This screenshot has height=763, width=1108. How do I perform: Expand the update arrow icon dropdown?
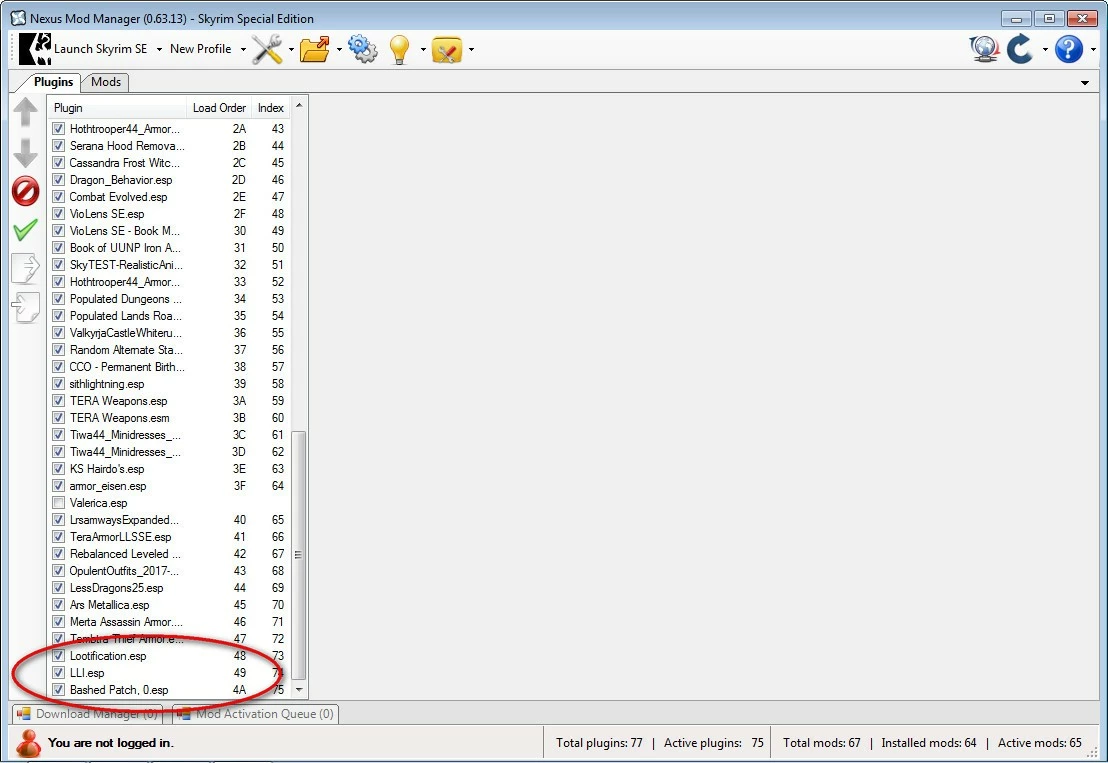pos(1044,49)
